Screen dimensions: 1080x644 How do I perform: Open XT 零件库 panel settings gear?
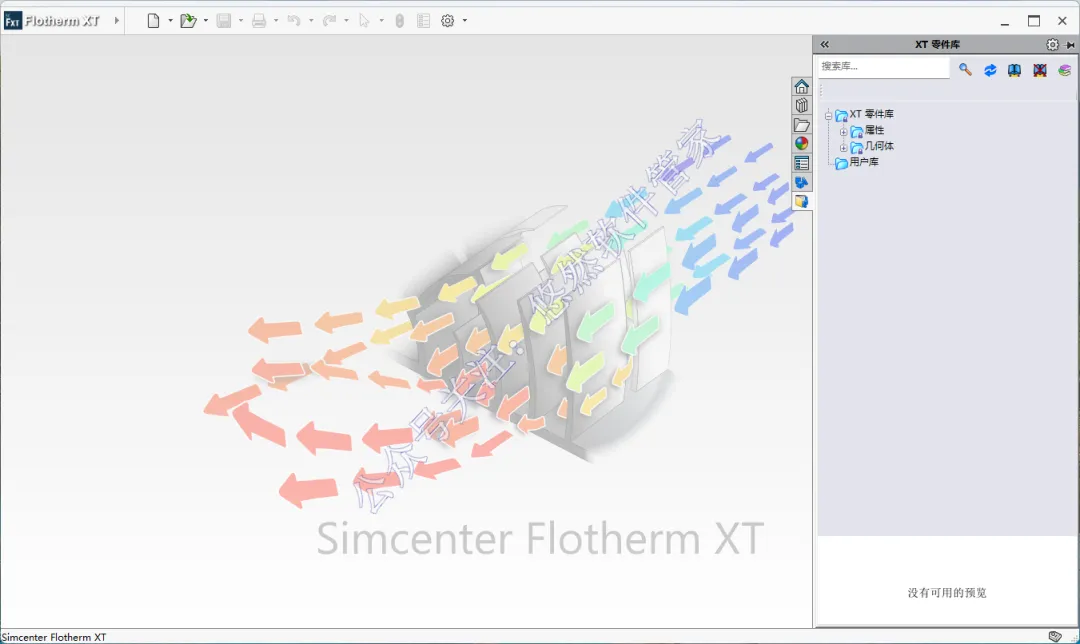click(x=1052, y=44)
